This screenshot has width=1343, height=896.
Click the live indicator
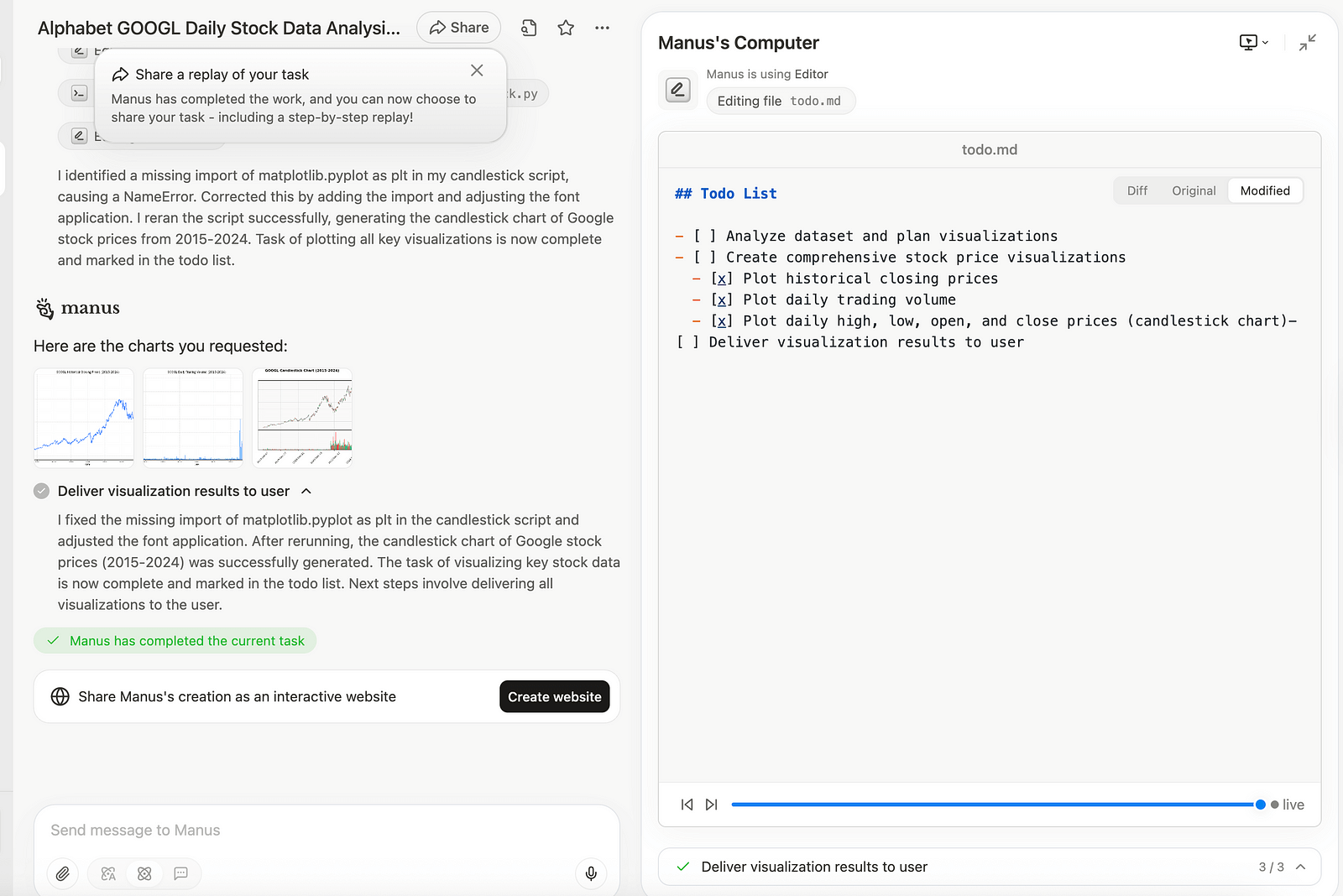click(x=1288, y=805)
